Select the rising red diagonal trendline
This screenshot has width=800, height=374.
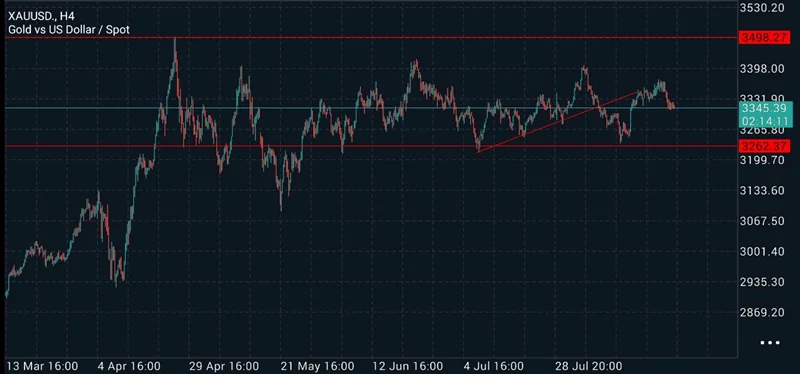tap(557, 121)
